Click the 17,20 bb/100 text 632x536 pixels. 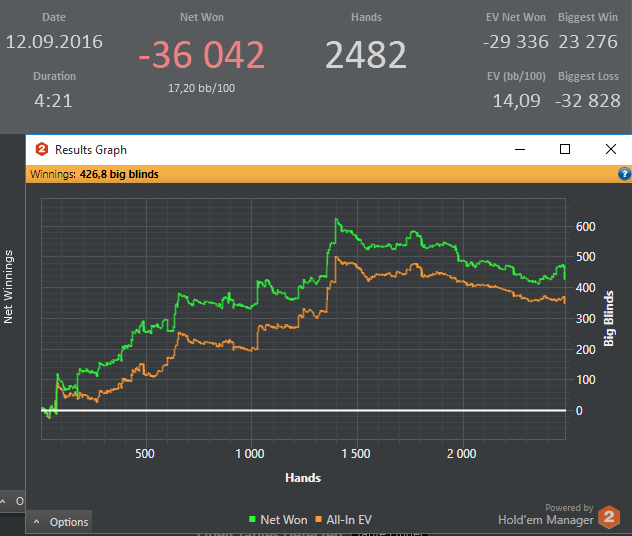coord(202,88)
